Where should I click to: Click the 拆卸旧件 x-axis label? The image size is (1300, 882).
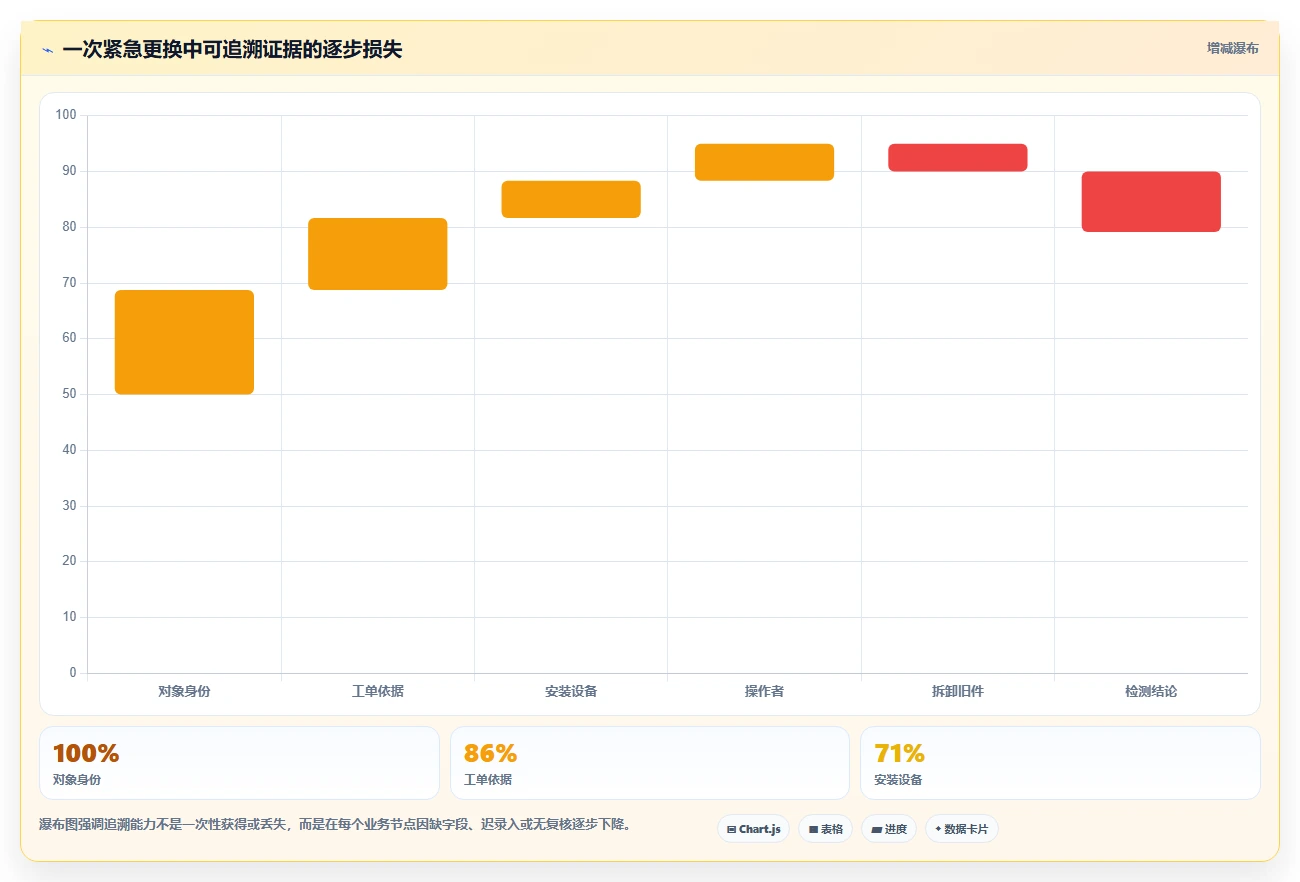point(958,691)
